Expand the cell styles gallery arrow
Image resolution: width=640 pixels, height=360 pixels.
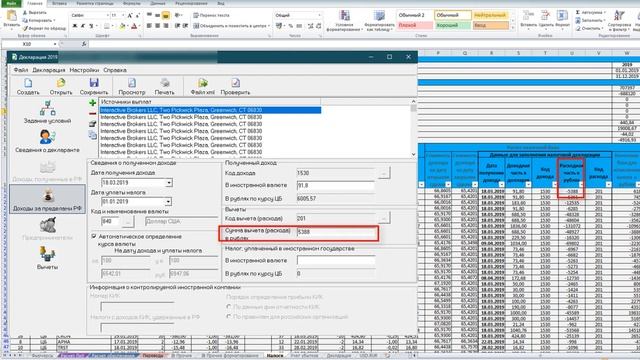click(513, 28)
